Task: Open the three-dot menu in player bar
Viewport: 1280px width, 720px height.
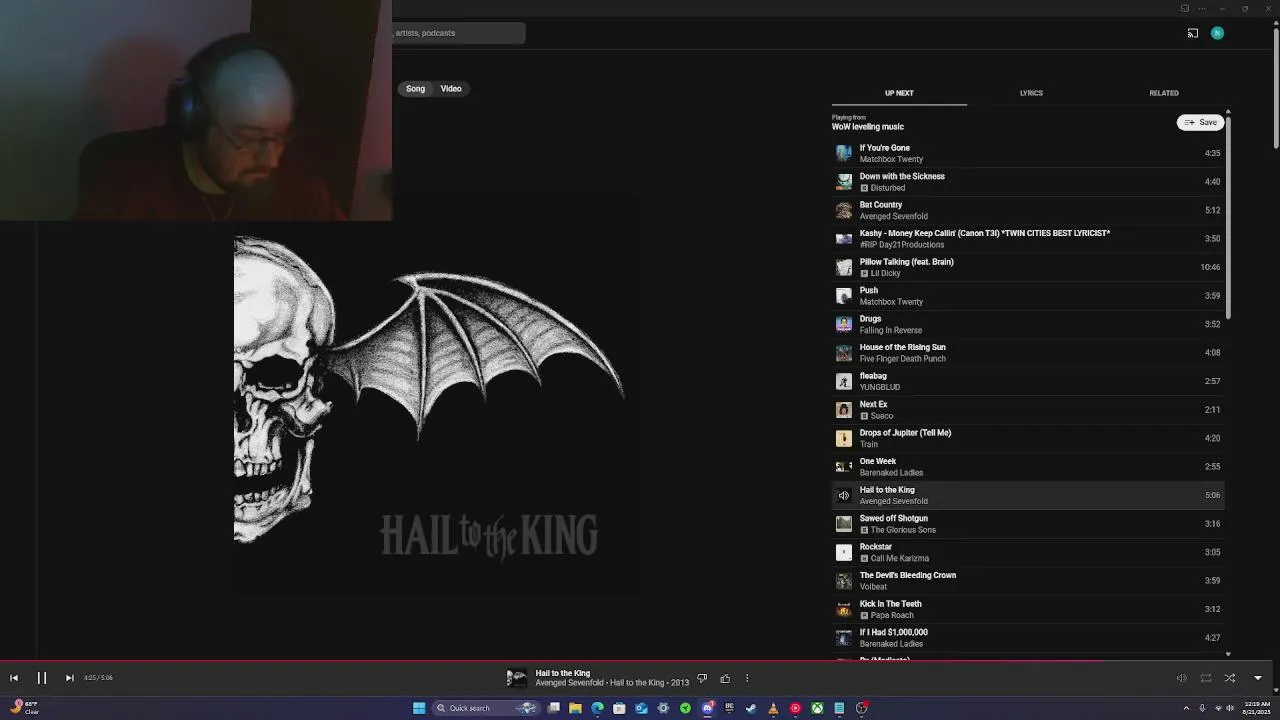Action: 747,679
